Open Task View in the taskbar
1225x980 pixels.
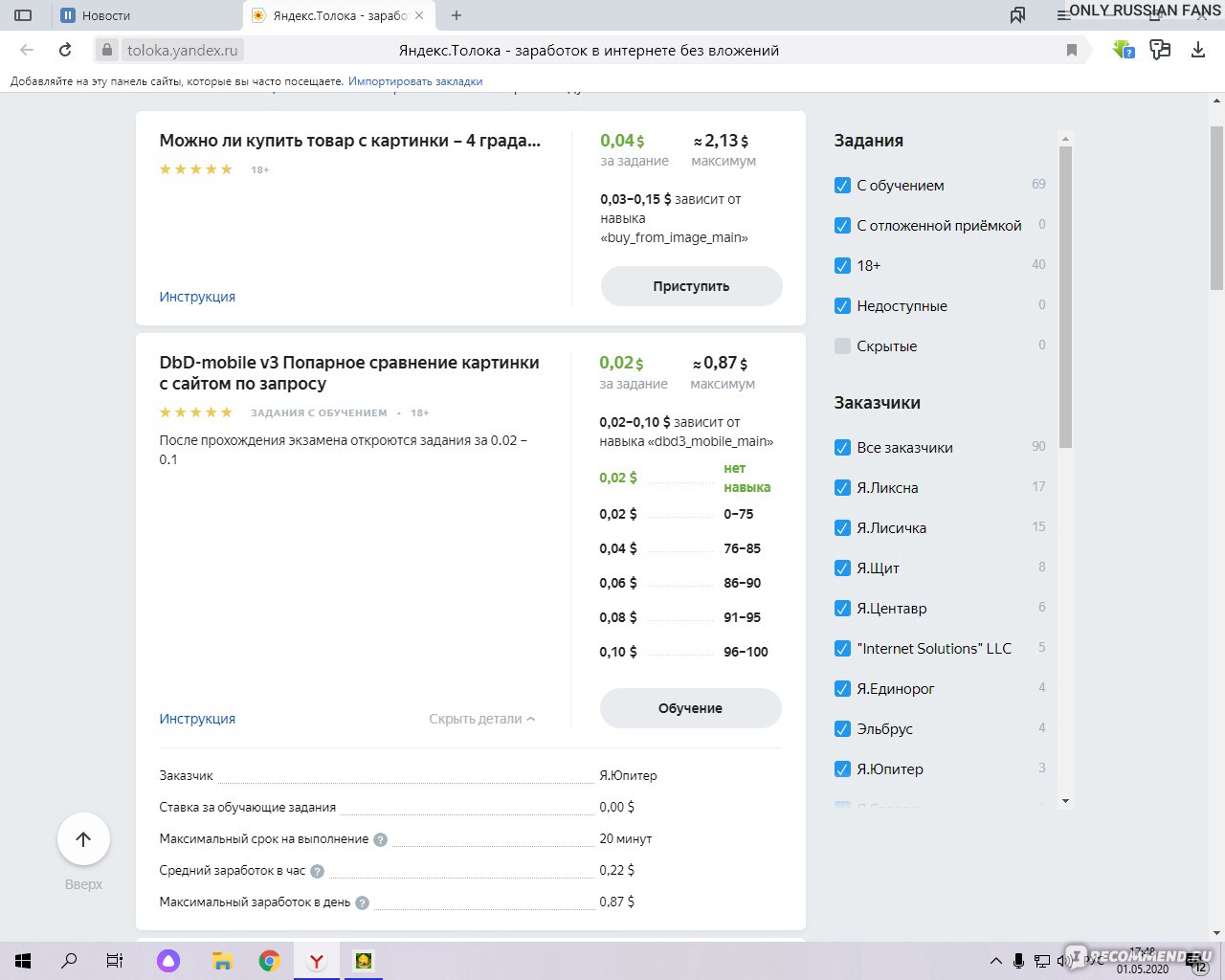[x=114, y=961]
